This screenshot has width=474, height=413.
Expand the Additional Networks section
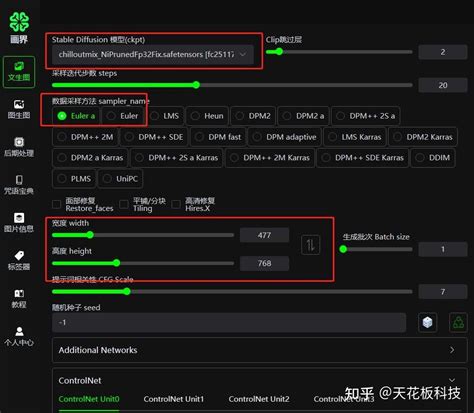tap(260, 350)
